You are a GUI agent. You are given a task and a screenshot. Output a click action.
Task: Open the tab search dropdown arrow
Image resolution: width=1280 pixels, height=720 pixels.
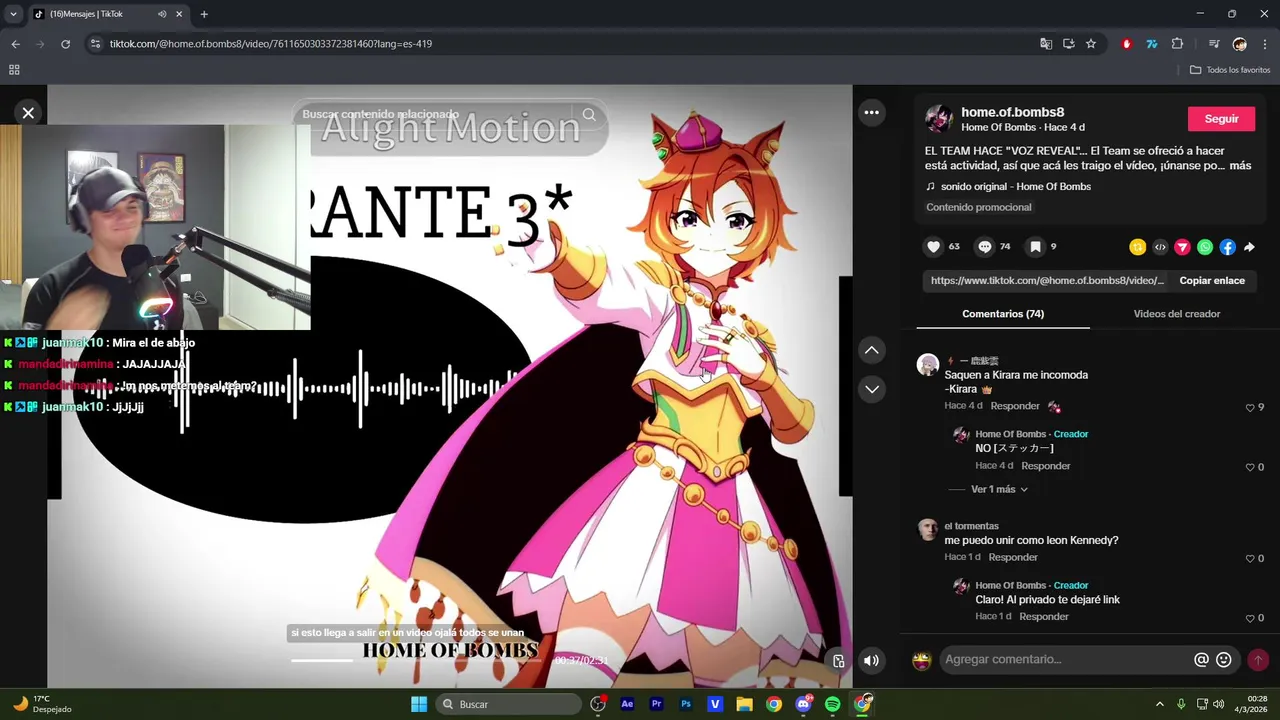point(13,14)
